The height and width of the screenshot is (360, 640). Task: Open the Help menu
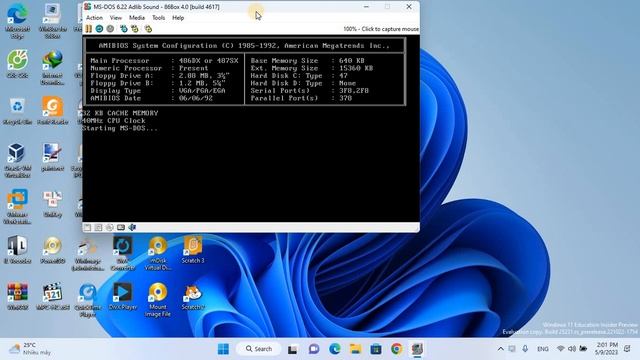178,18
